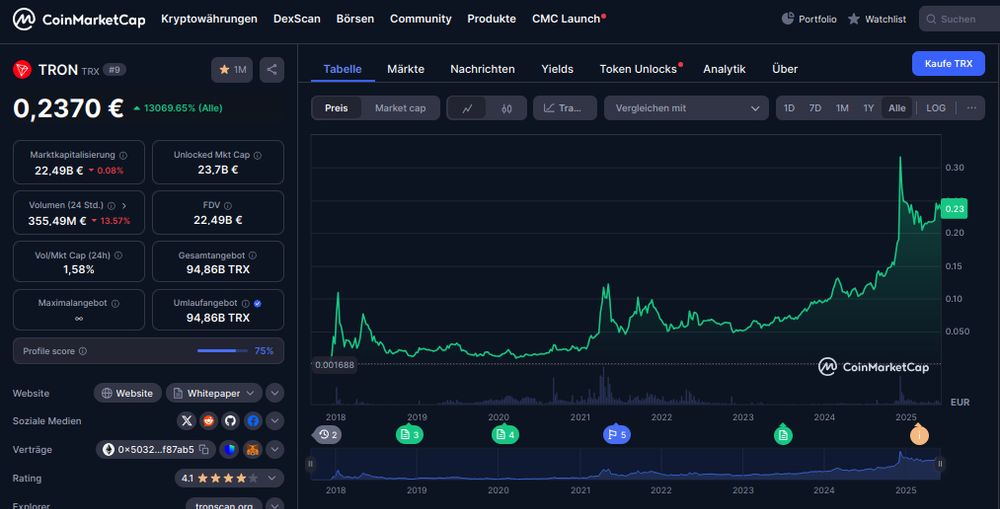Open Marktkapitalisierung info tooltip icon
Image resolution: width=1000 pixels, height=509 pixels.
coord(123,155)
